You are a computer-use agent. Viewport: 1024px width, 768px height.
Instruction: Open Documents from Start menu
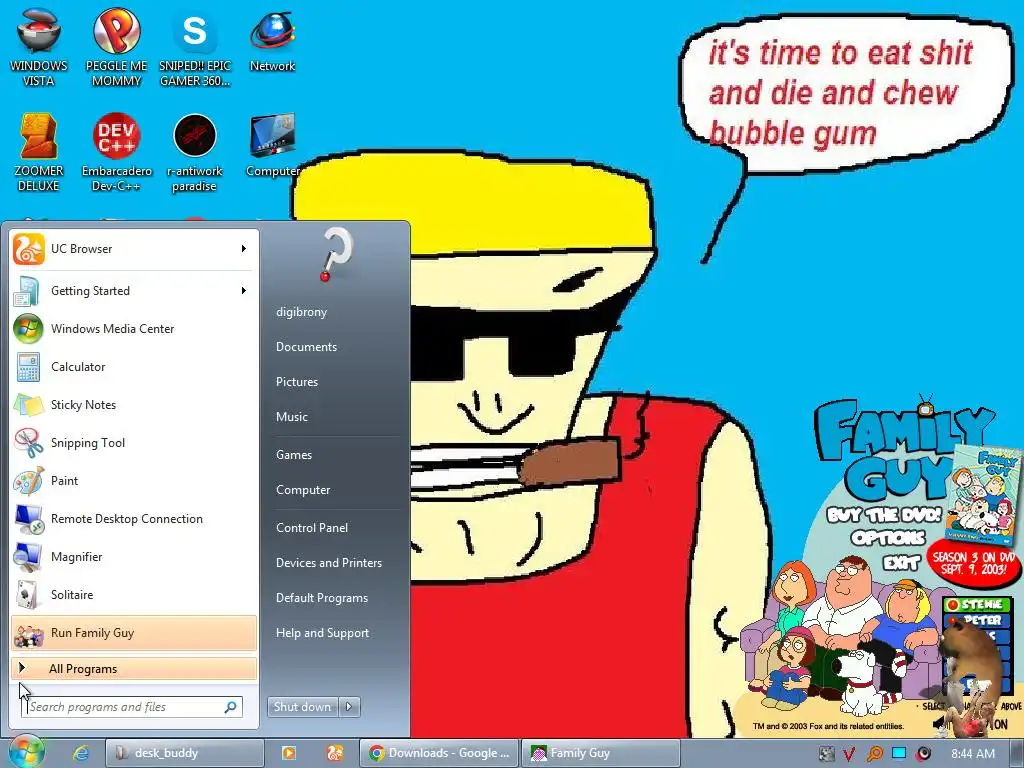point(306,347)
